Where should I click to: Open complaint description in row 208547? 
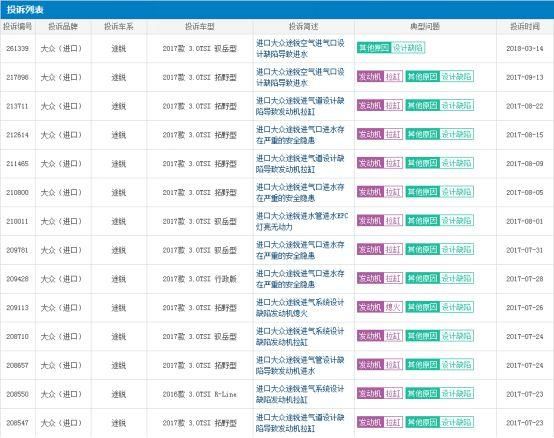tap(300, 423)
